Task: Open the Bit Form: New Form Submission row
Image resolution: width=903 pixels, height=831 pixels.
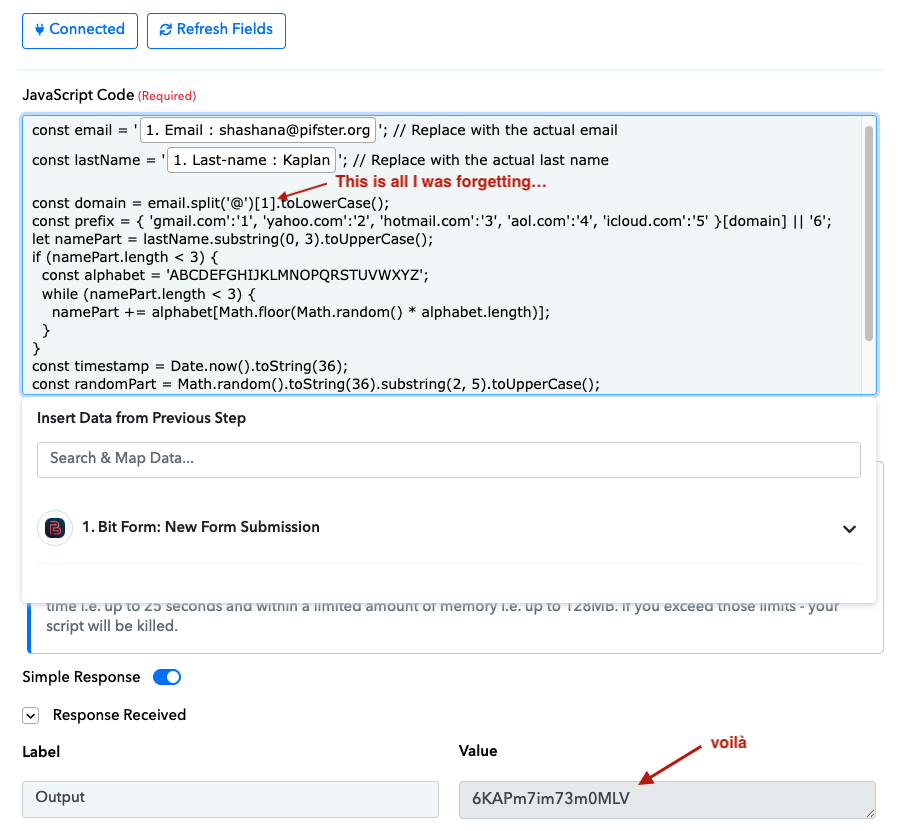Action: pyautogui.click(x=200, y=527)
